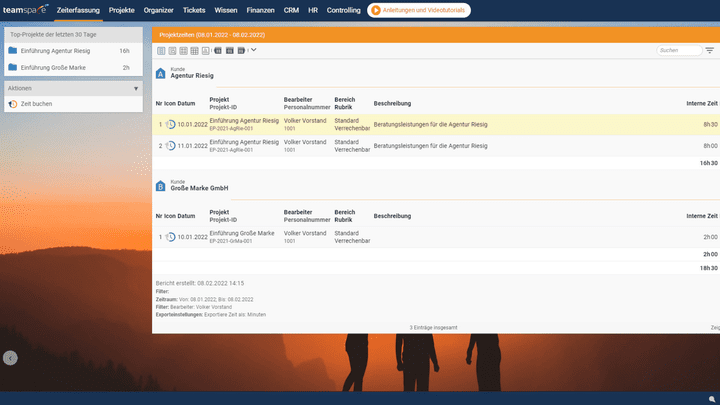
Task: Switch to the Finanzen menu
Action: tap(260, 10)
